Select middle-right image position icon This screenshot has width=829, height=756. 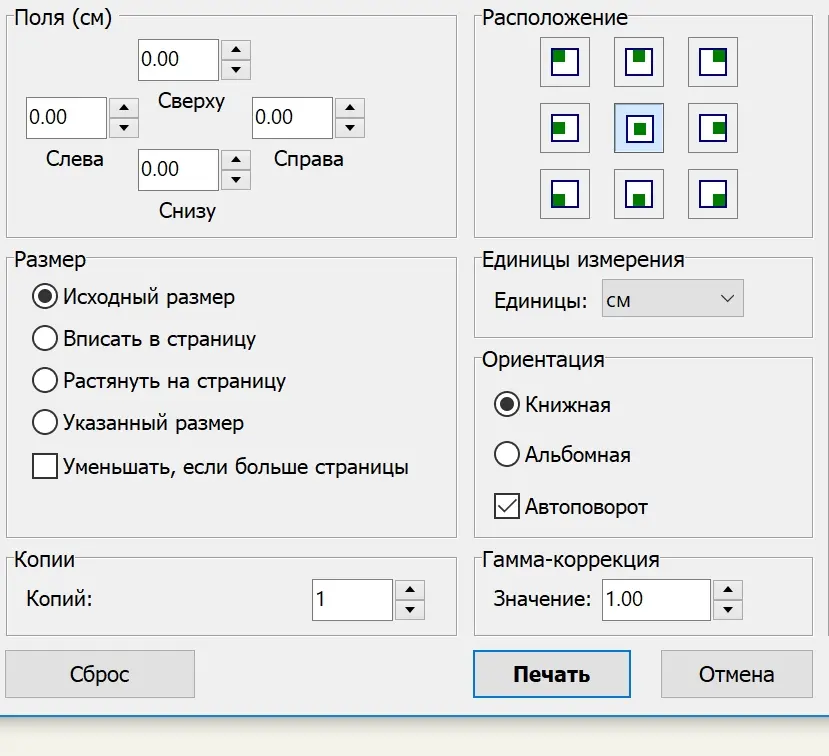click(713, 128)
